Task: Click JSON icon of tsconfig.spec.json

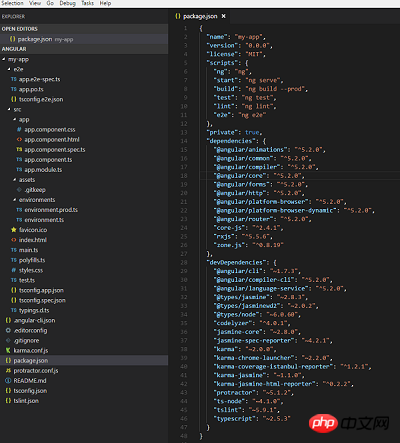Action: coord(14,300)
